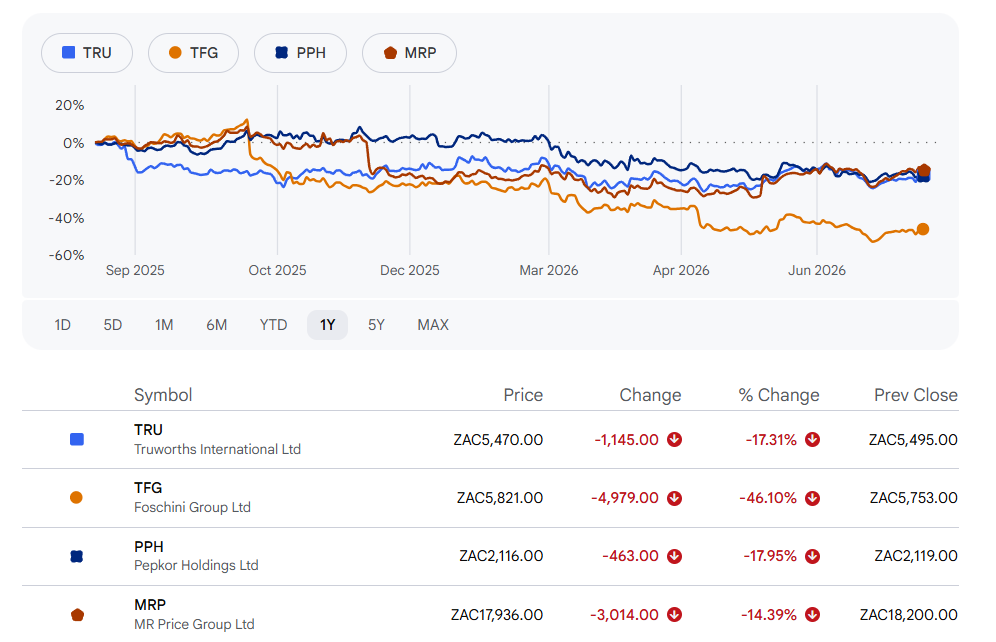Click the down arrow beside -17.95%

tap(812, 556)
